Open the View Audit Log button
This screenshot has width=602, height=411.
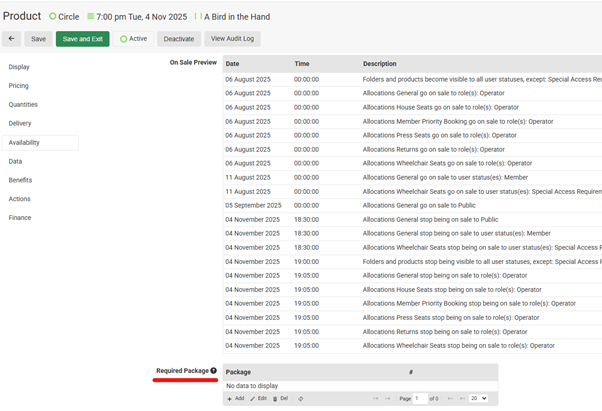click(x=232, y=39)
